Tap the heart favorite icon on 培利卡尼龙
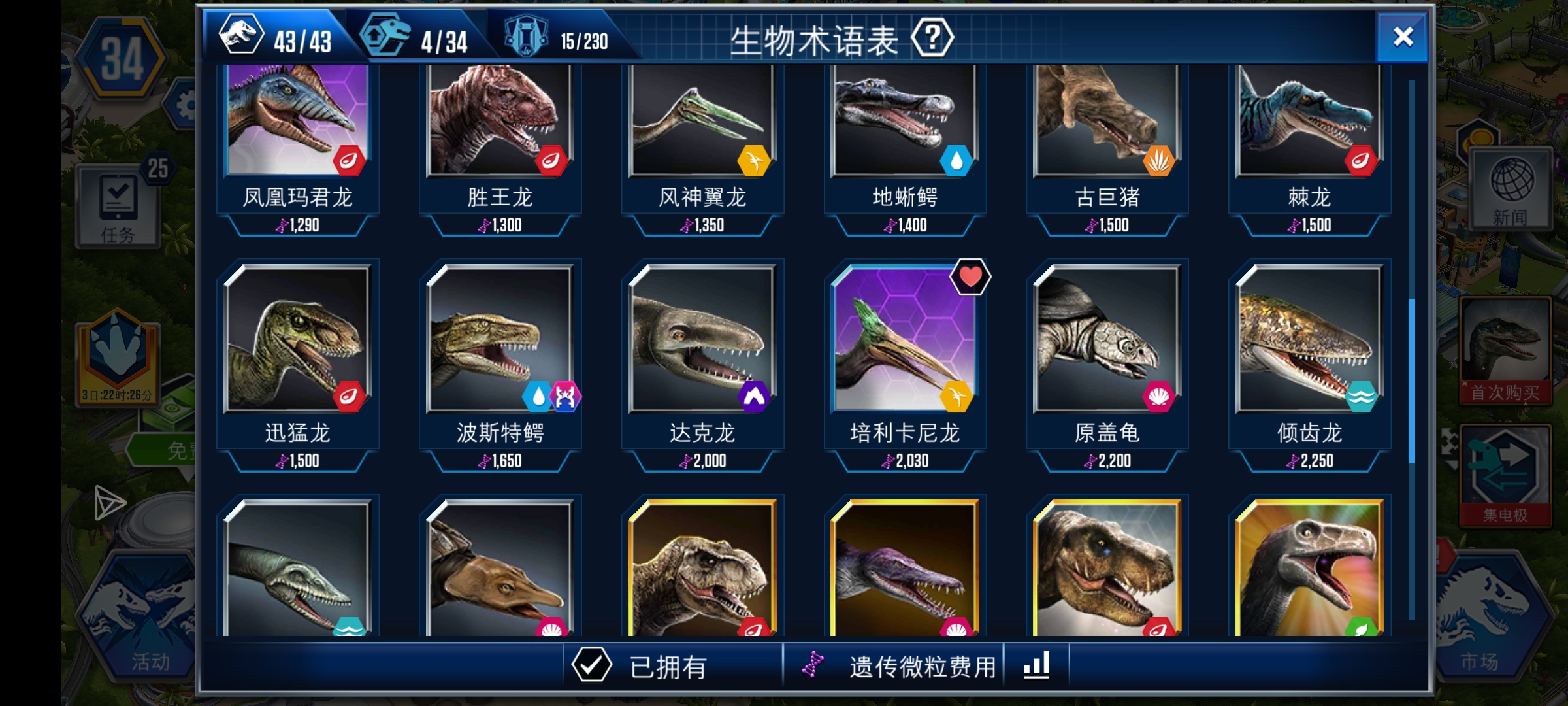The width and height of the screenshot is (1568, 706). pos(970,277)
